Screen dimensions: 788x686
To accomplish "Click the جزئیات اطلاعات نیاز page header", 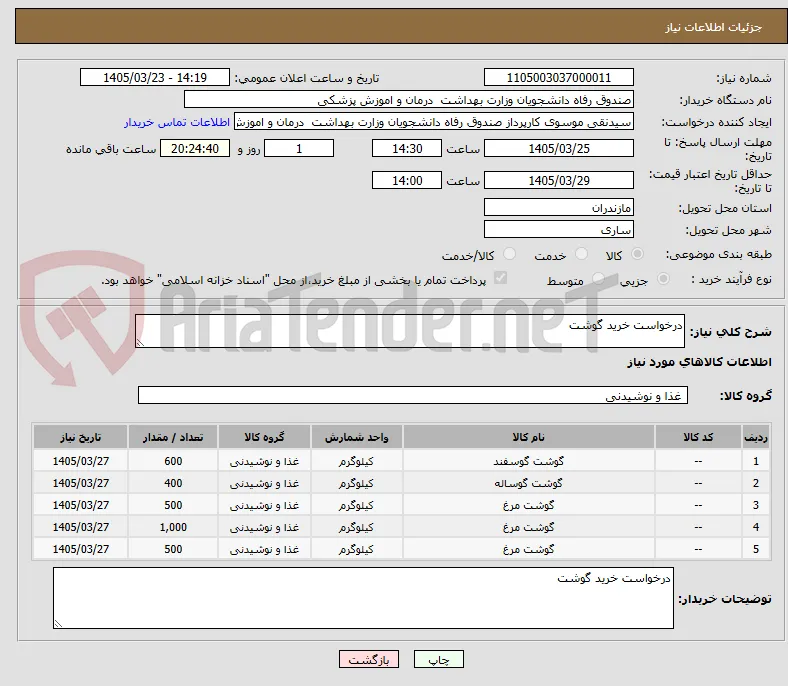I will coord(713,27).
